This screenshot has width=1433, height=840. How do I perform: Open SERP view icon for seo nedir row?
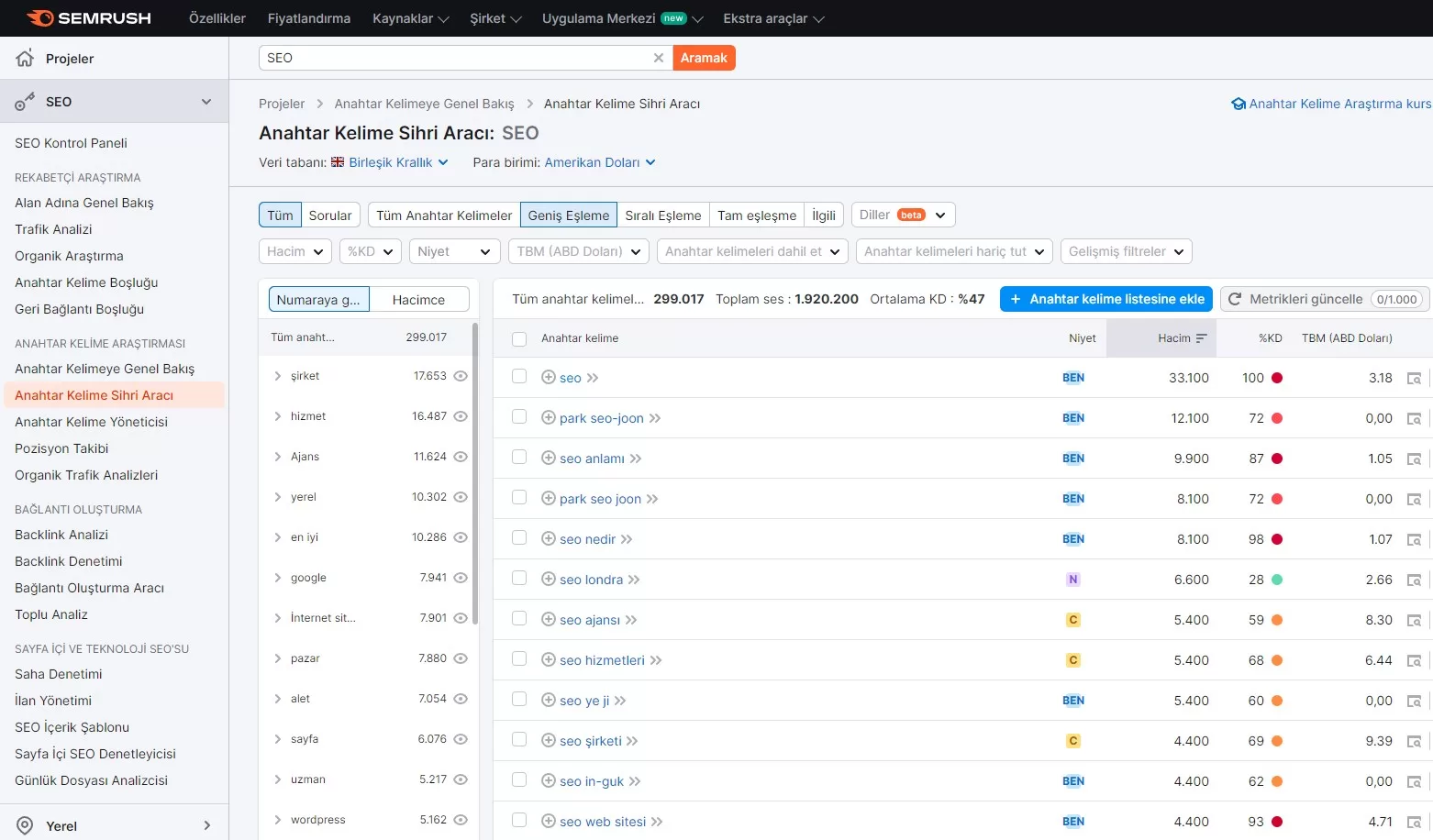tap(1414, 539)
